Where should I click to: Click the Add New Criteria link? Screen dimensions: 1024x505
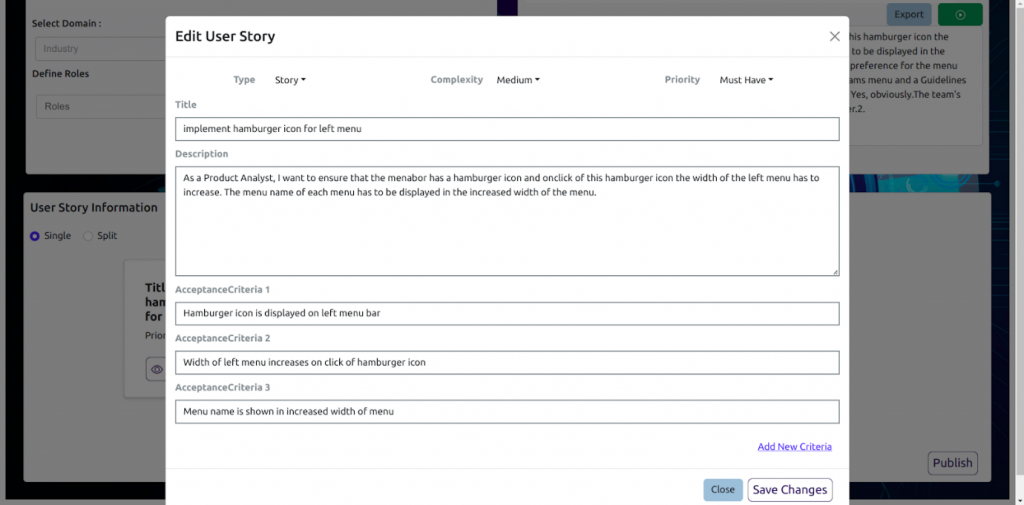click(x=794, y=447)
